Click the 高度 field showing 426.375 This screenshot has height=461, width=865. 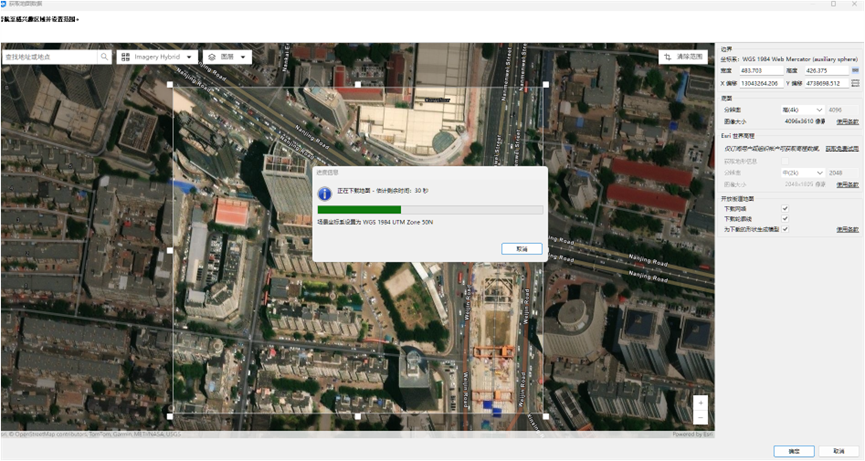point(826,71)
